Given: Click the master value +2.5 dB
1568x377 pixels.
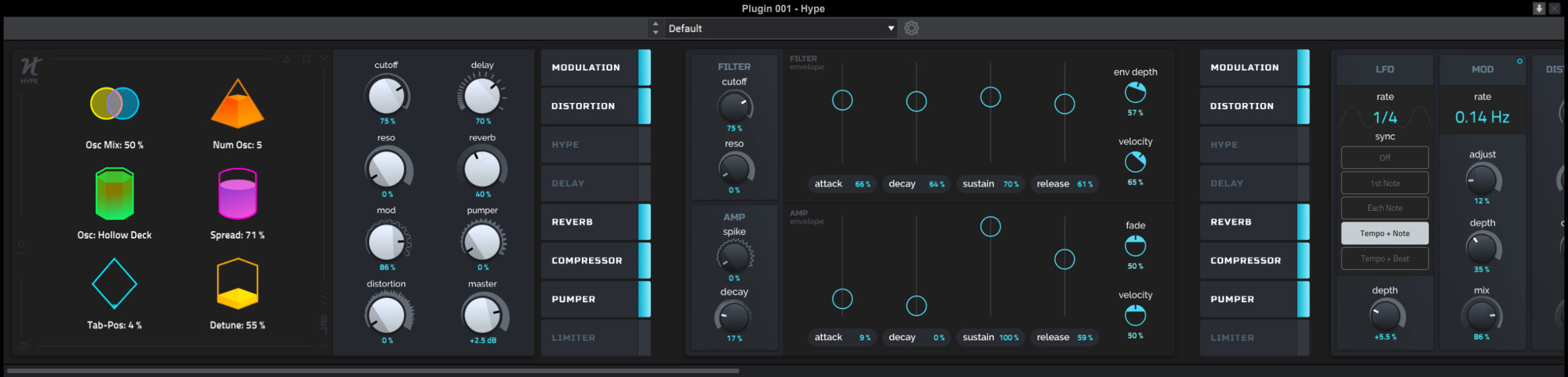Looking at the screenshot, I should 483,341.
